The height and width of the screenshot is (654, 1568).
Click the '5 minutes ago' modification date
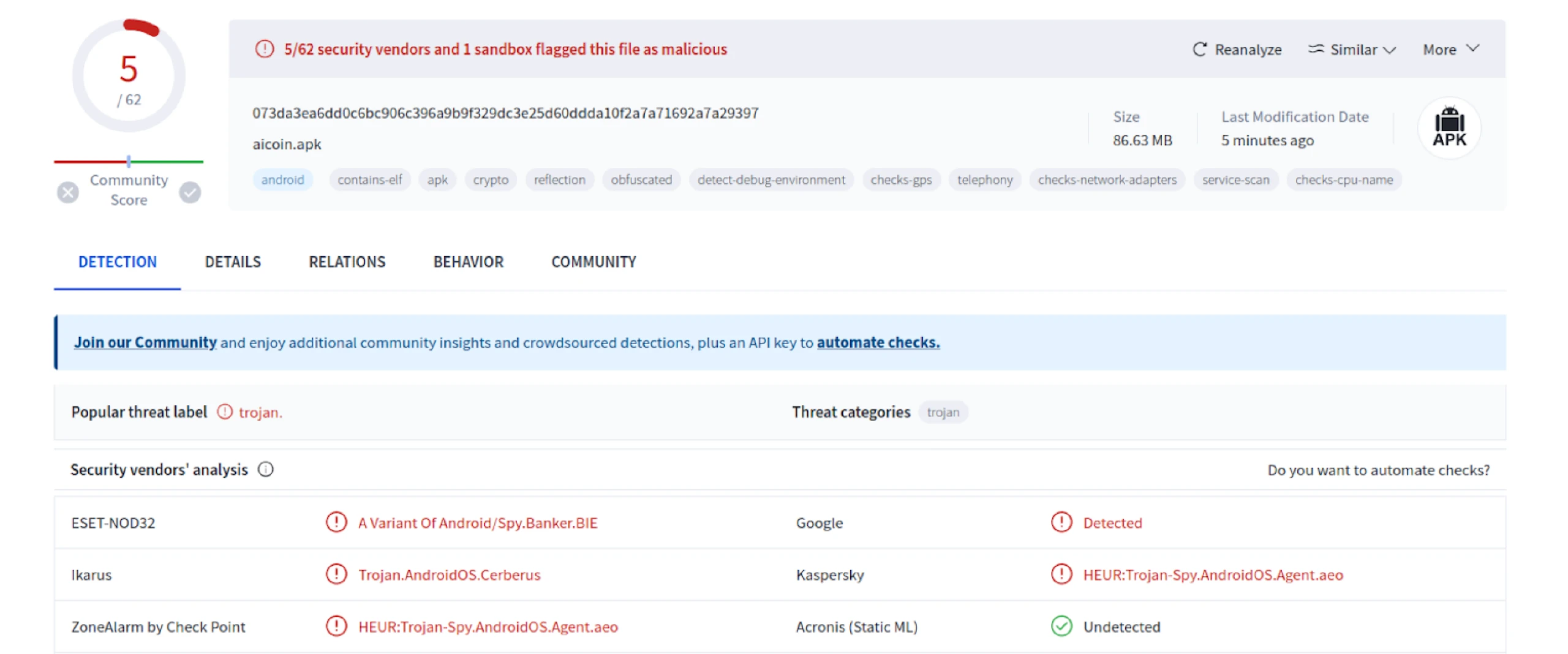tap(1267, 141)
